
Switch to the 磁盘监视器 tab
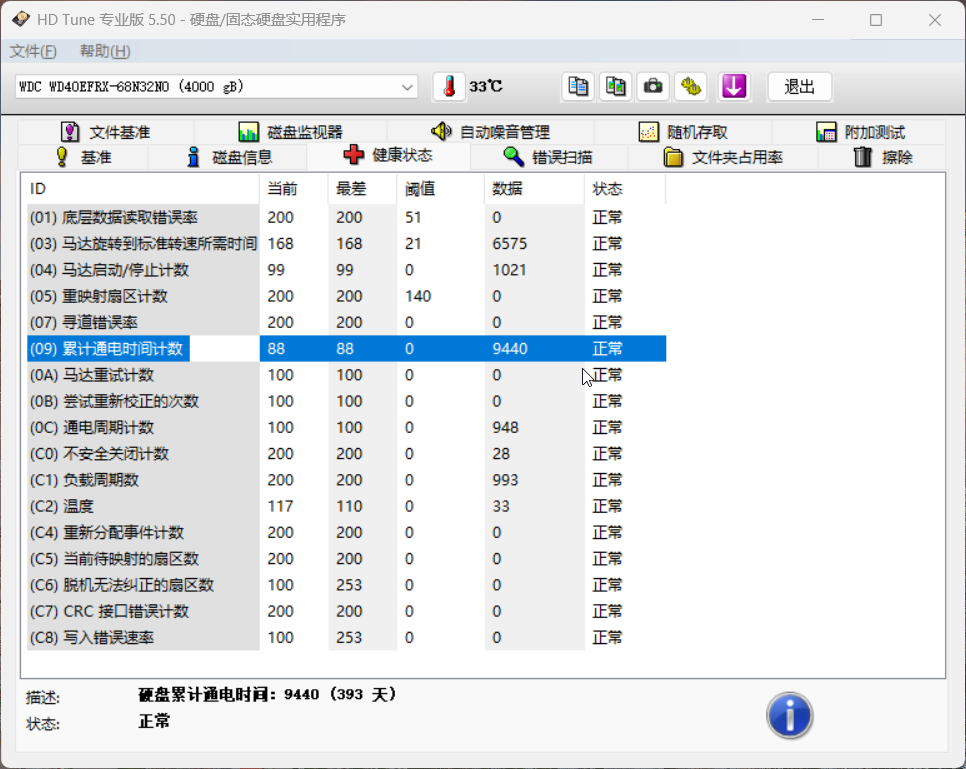pos(290,132)
